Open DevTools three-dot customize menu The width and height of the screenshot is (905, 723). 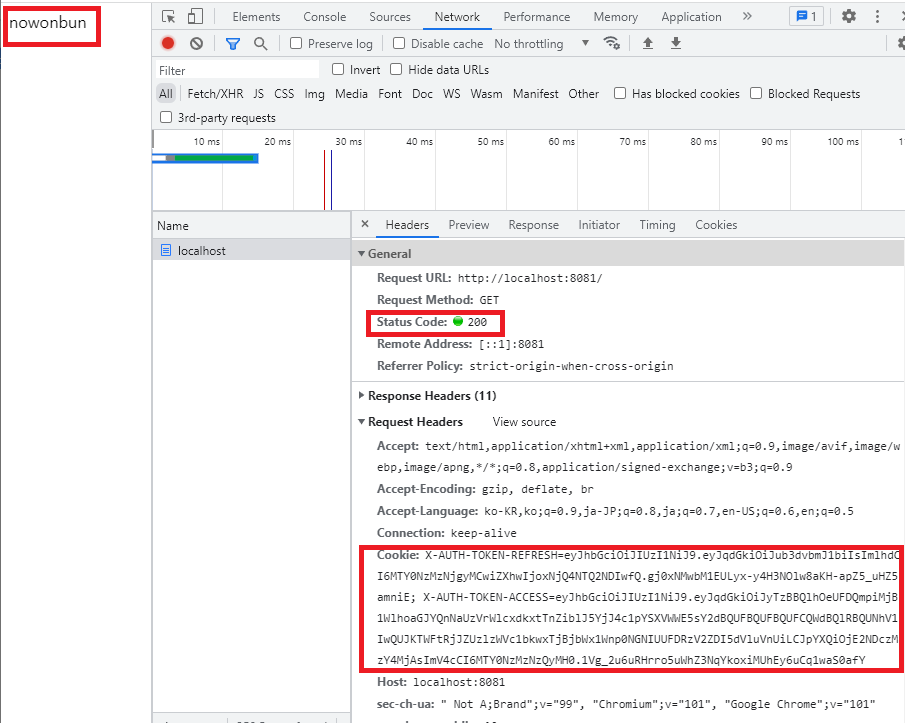tap(877, 16)
